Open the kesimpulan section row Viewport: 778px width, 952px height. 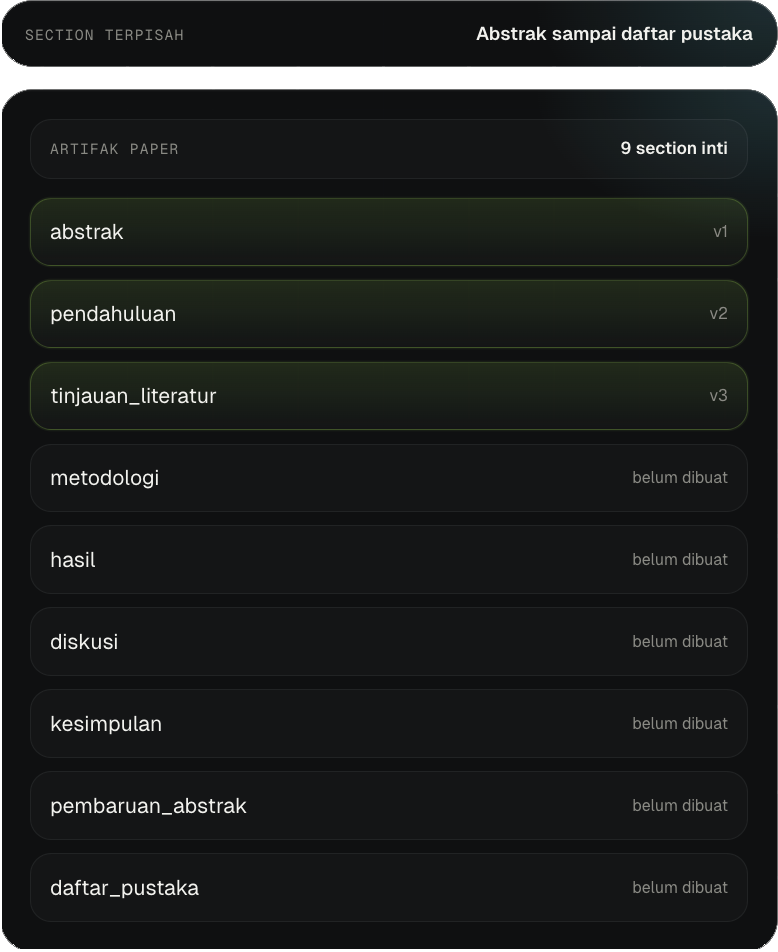(389, 724)
